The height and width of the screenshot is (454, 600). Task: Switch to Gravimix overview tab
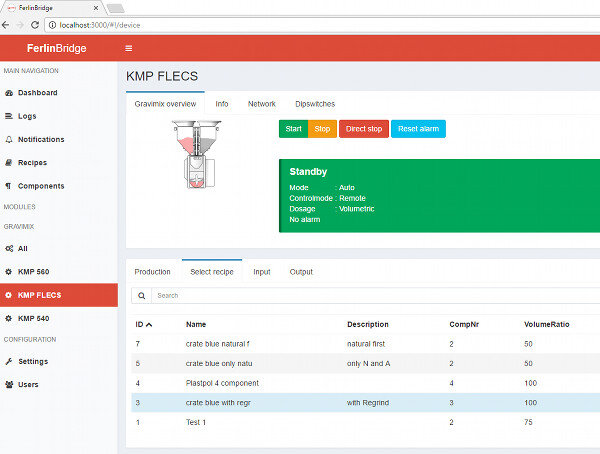tap(165, 104)
